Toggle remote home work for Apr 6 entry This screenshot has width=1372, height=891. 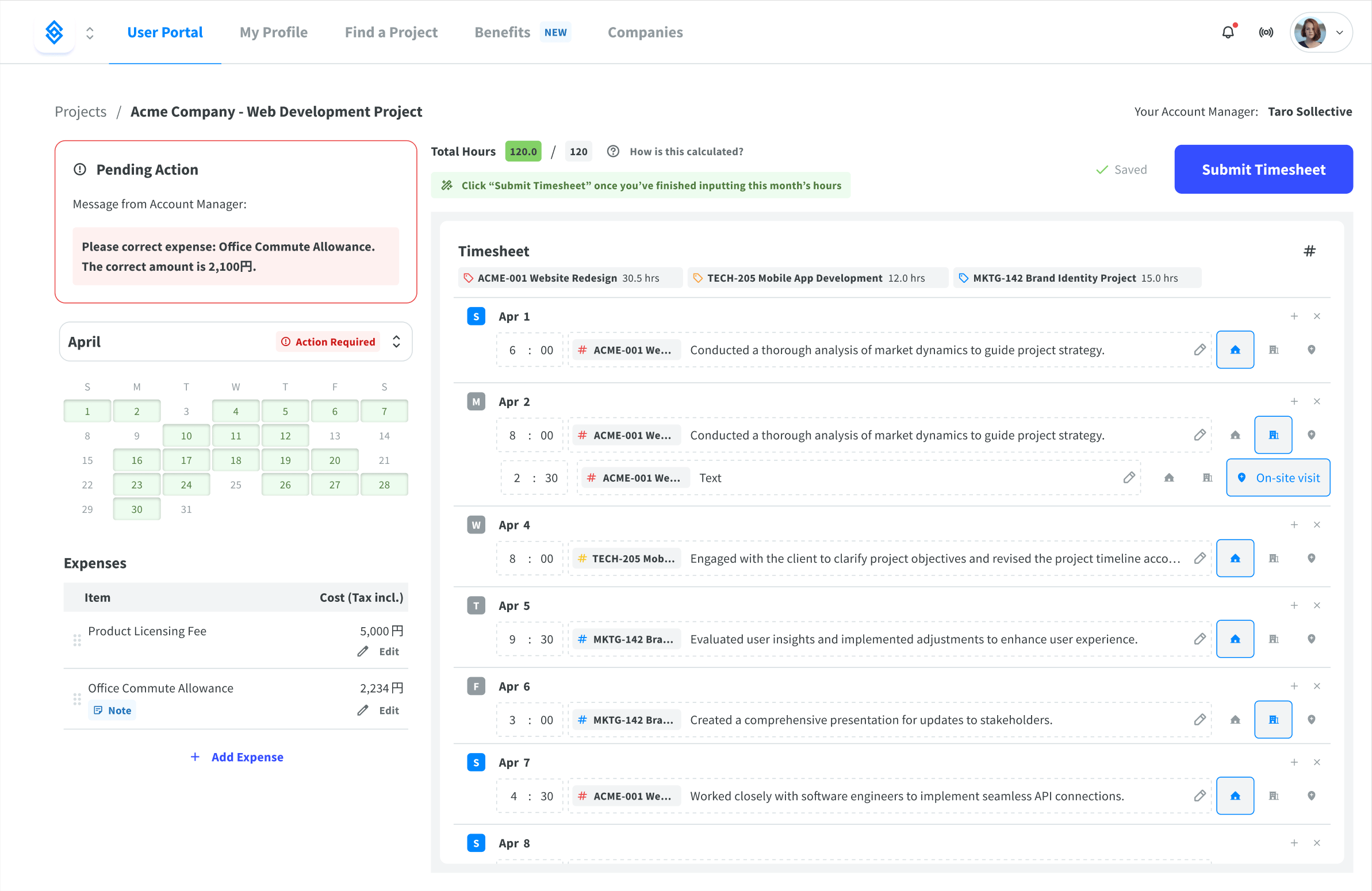[x=1235, y=719]
